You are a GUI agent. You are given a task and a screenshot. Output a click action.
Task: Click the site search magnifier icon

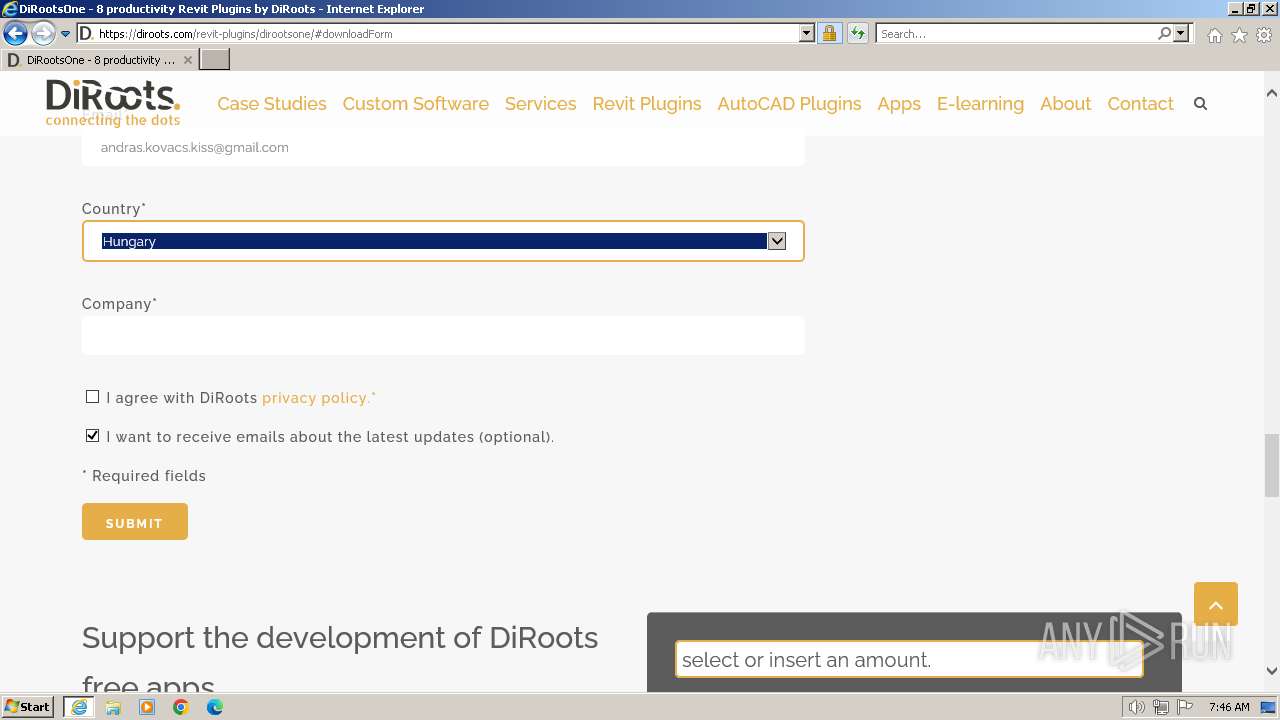(1200, 104)
